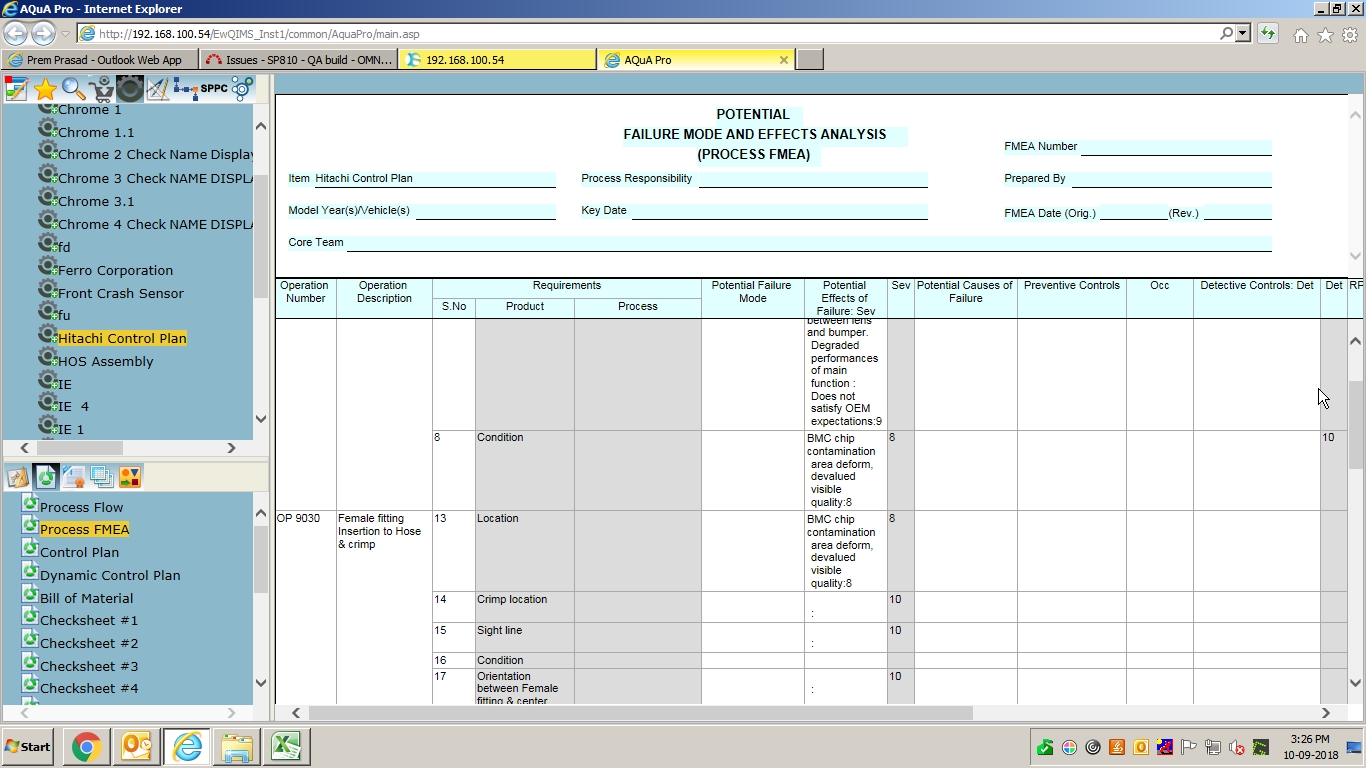This screenshot has height=768, width=1366.
Task: Click the shopping cart gear icon
Action: tap(101, 89)
